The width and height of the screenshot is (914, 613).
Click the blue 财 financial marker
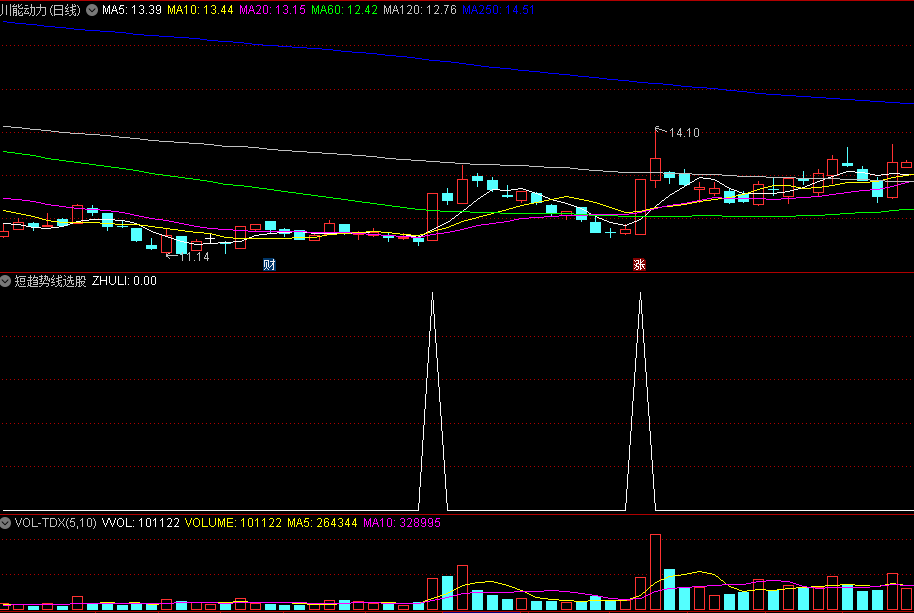(x=269, y=265)
